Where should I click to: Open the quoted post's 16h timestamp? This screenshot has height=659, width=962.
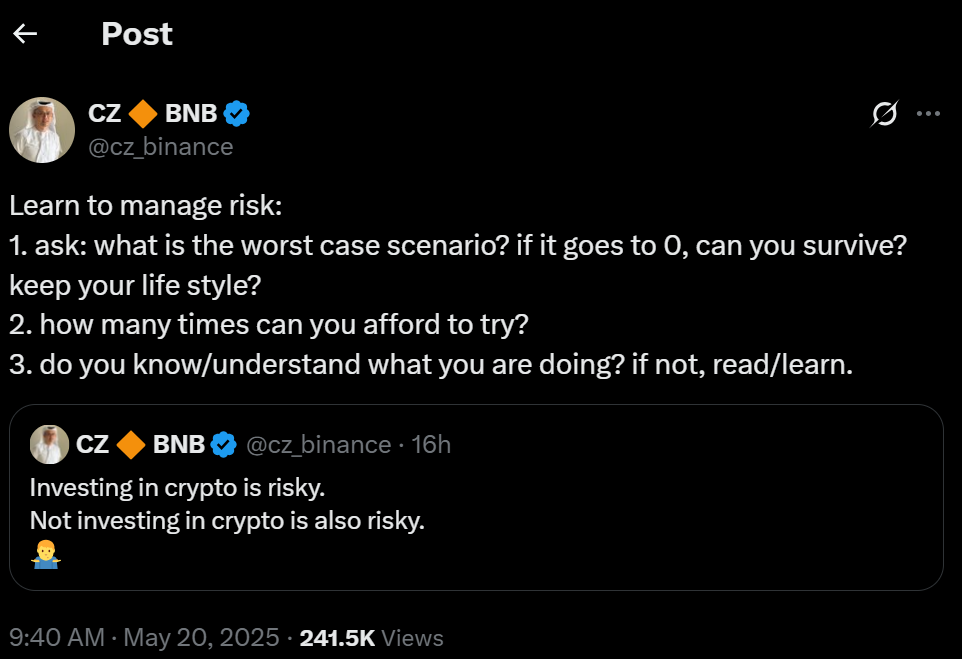[x=431, y=444]
